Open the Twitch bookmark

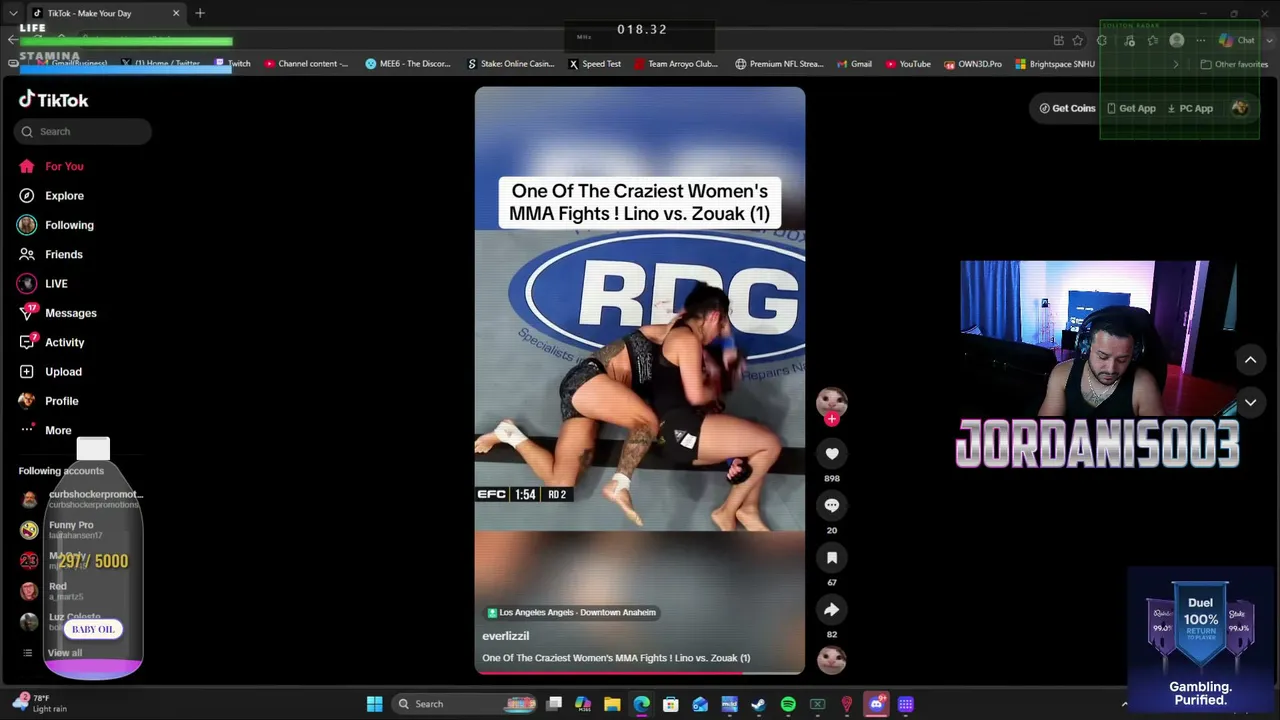(x=233, y=64)
